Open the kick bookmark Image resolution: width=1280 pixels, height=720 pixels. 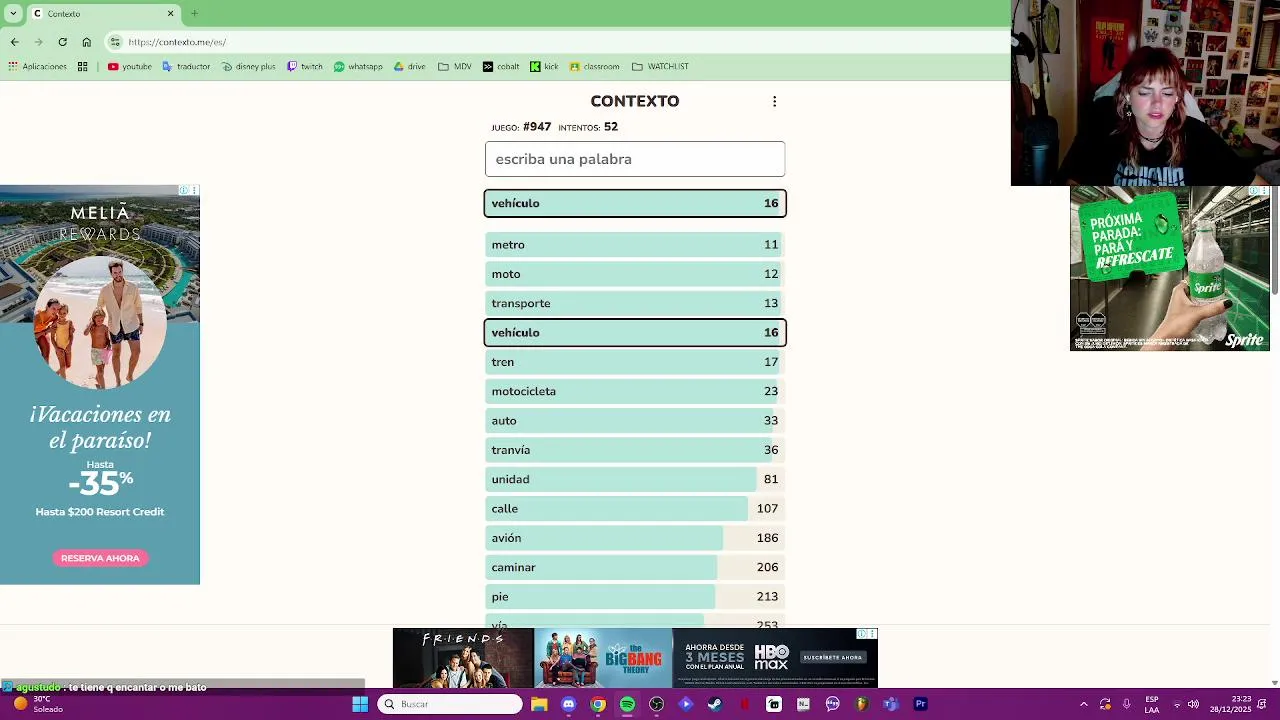[x=544, y=67]
